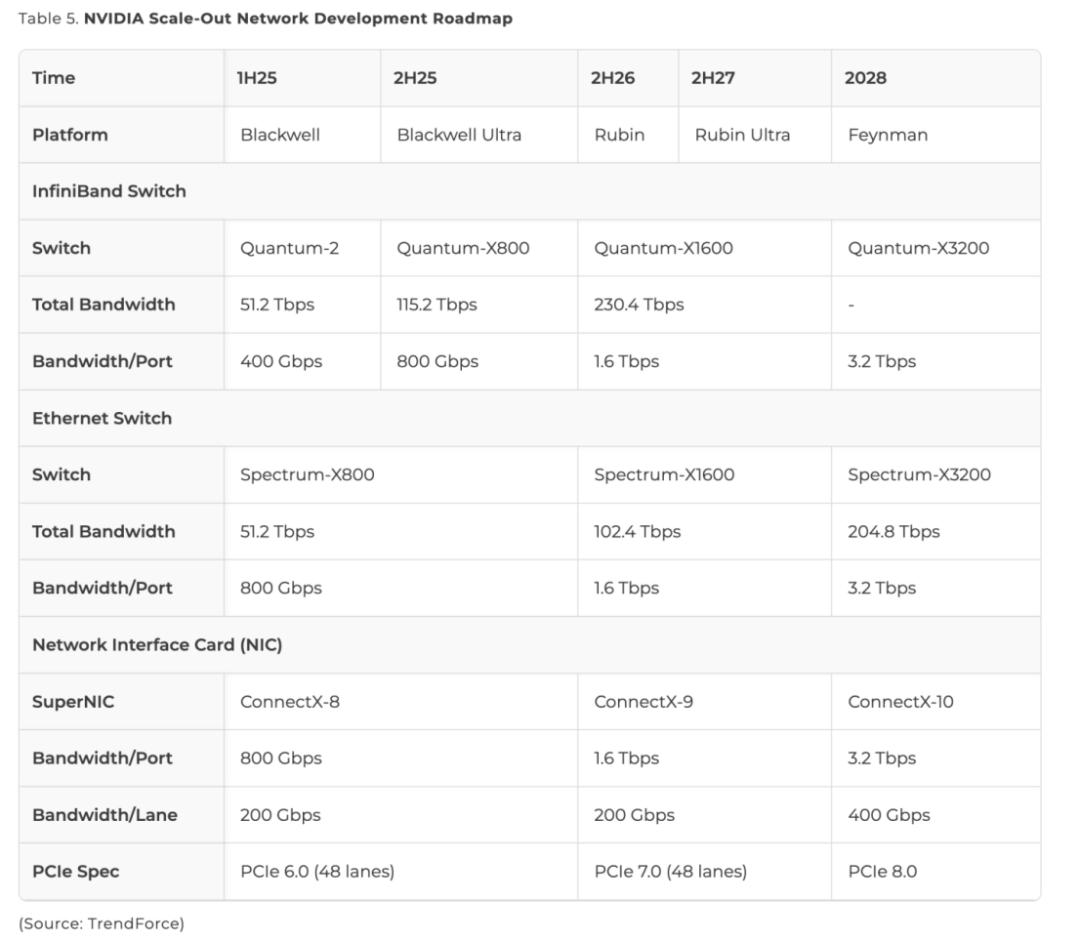Select the PCIe 6.0 (48 lanes) cell

pyautogui.click(x=317, y=872)
